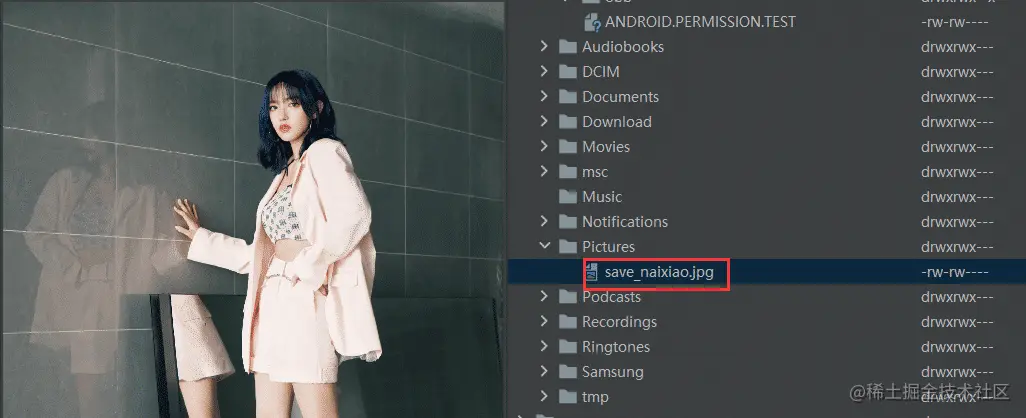Expand the tmp folder chevron
The height and width of the screenshot is (418, 1026).
(544, 396)
